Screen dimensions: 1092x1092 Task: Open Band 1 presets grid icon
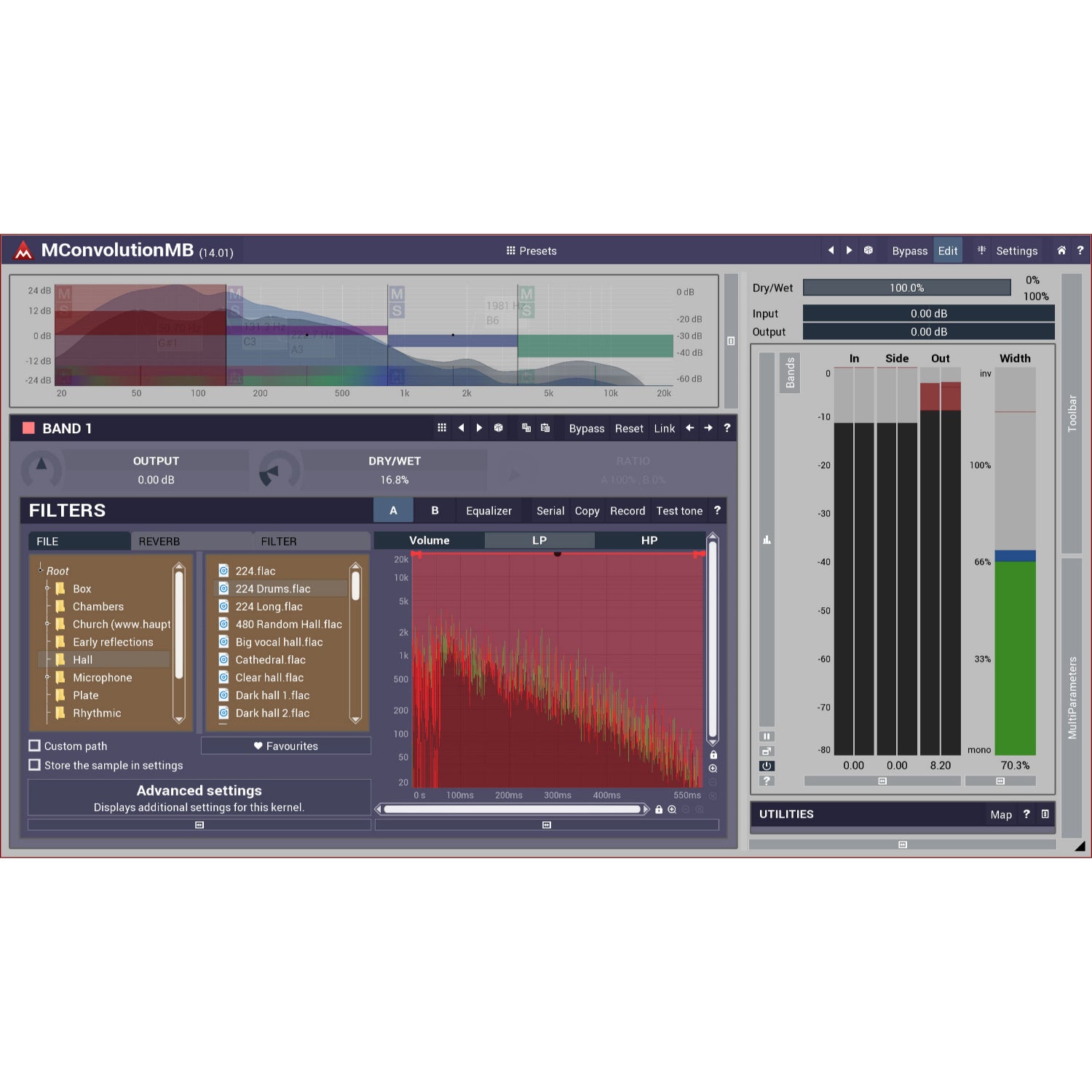coord(442,428)
